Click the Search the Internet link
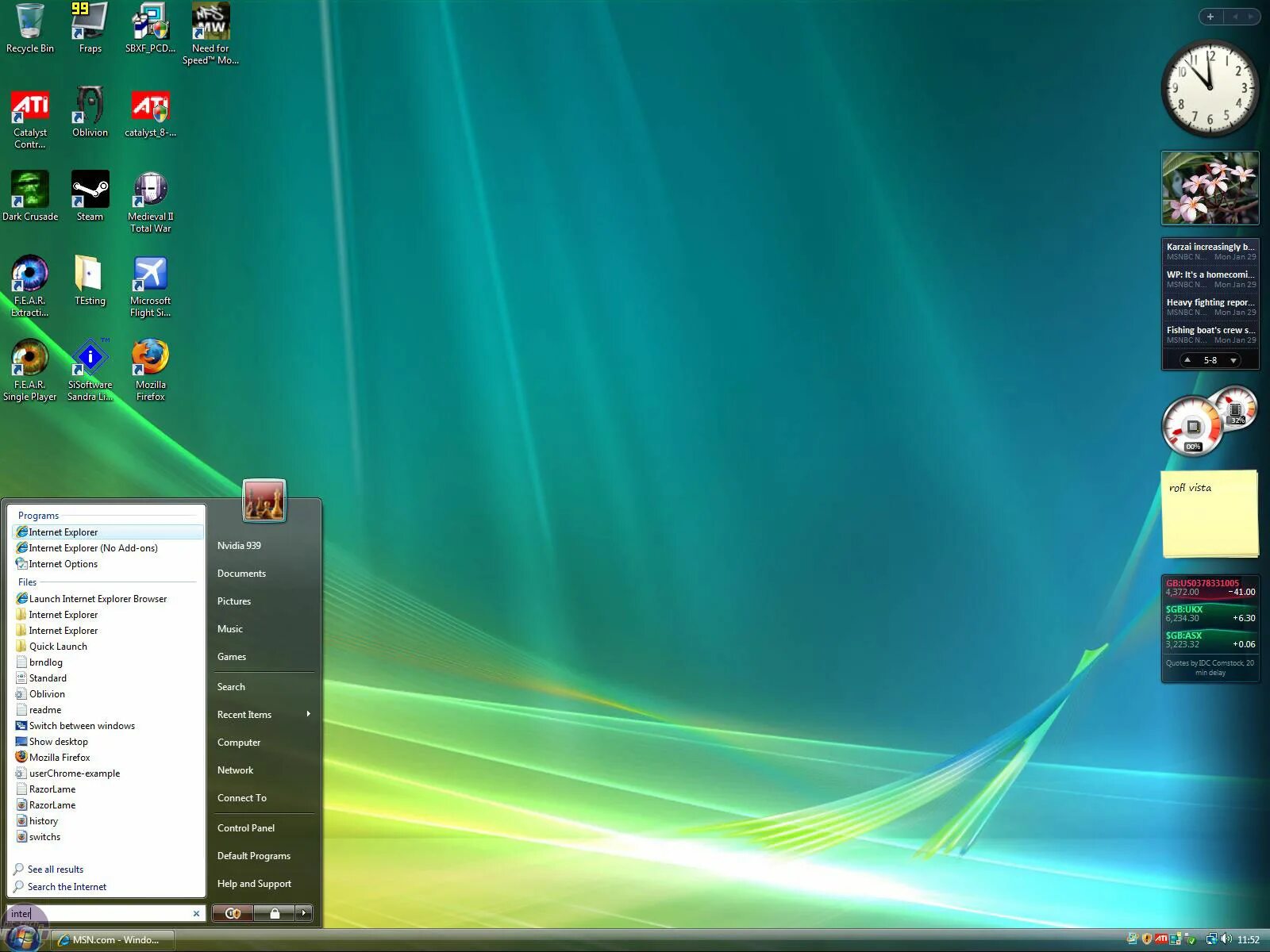This screenshot has width=1270, height=952. 66,886
